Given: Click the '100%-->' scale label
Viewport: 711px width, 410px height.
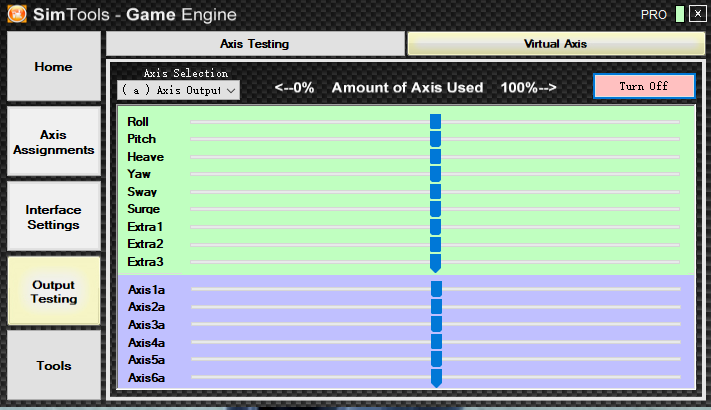Looking at the screenshot, I should pyautogui.click(x=529, y=88).
